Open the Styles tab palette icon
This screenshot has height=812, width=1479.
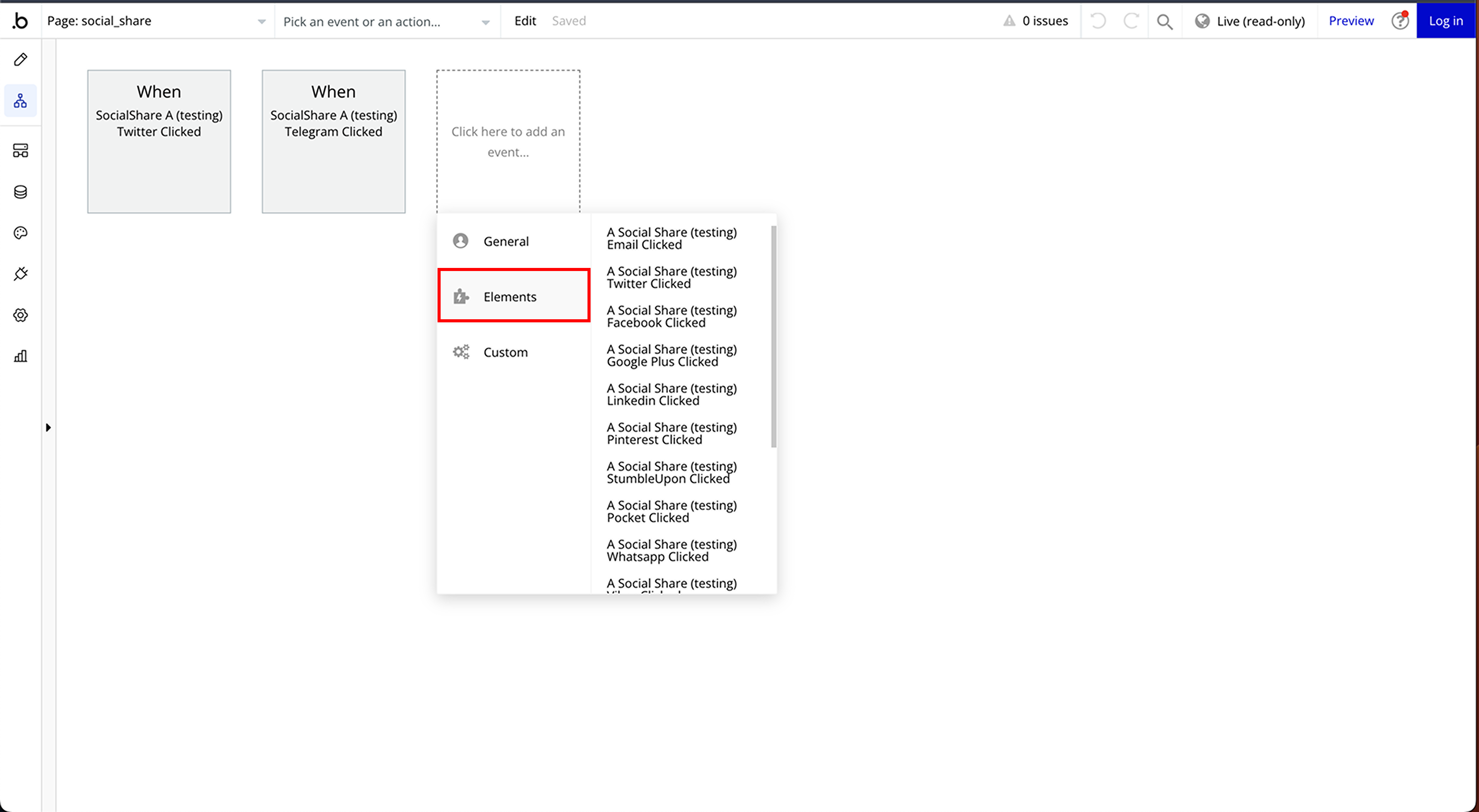click(21, 233)
